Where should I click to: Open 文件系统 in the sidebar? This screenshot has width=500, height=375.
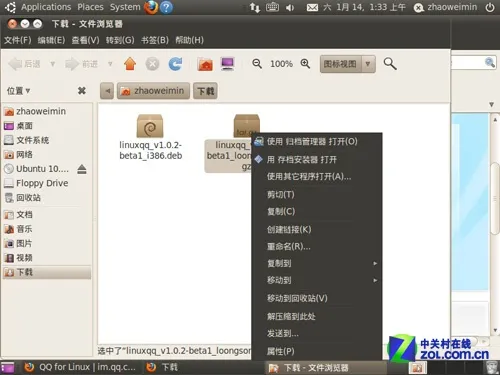tap(47, 140)
